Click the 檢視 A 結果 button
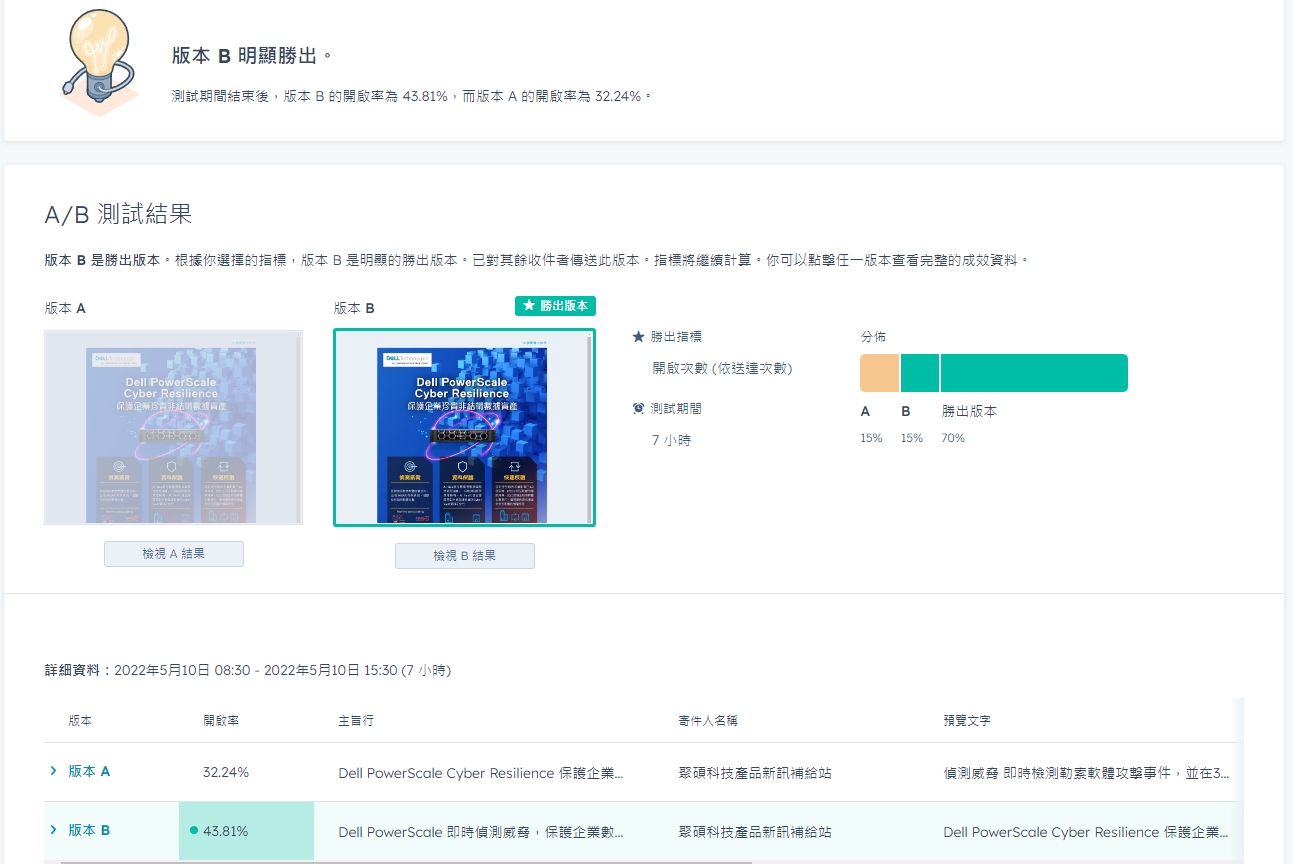1293x864 pixels. [x=174, y=554]
